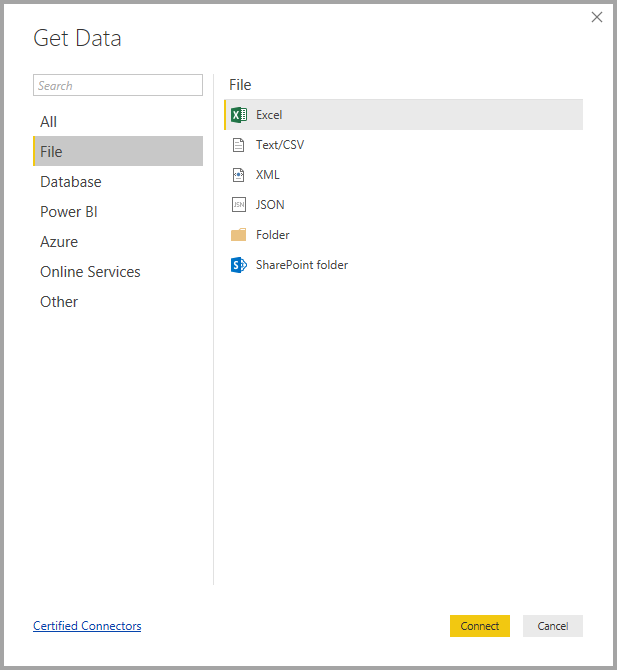Image resolution: width=617 pixels, height=670 pixels.
Task: Select the File category
Action: 118,151
